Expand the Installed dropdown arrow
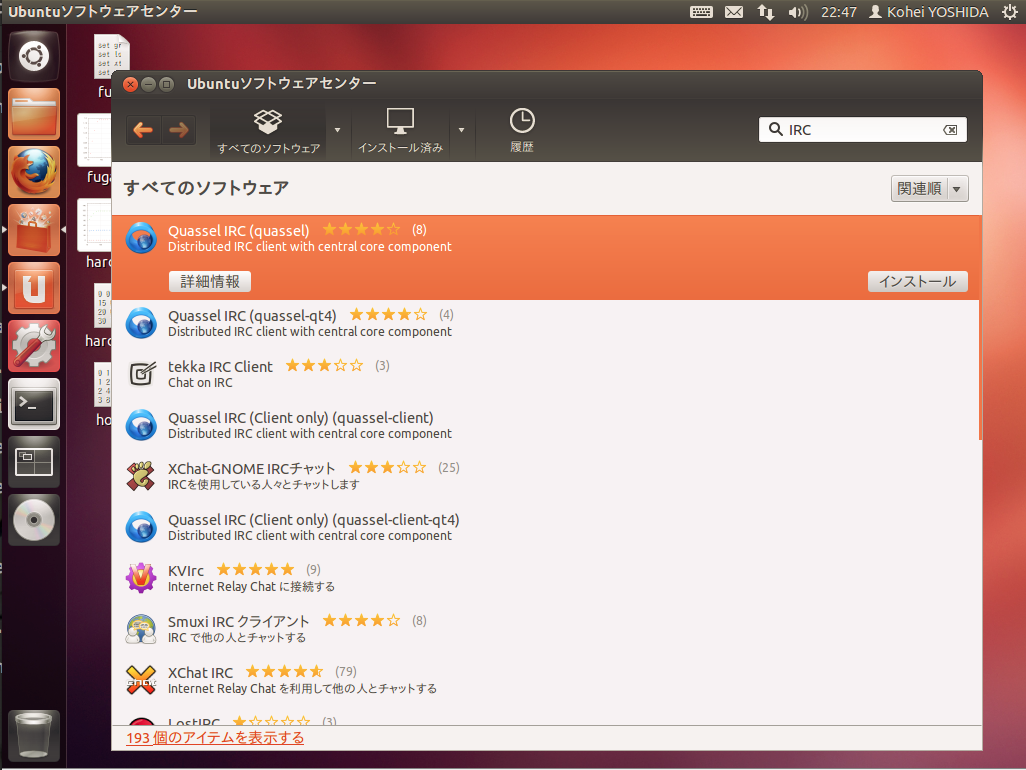This screenshot has height=770, width=1026. coord(461,130)
